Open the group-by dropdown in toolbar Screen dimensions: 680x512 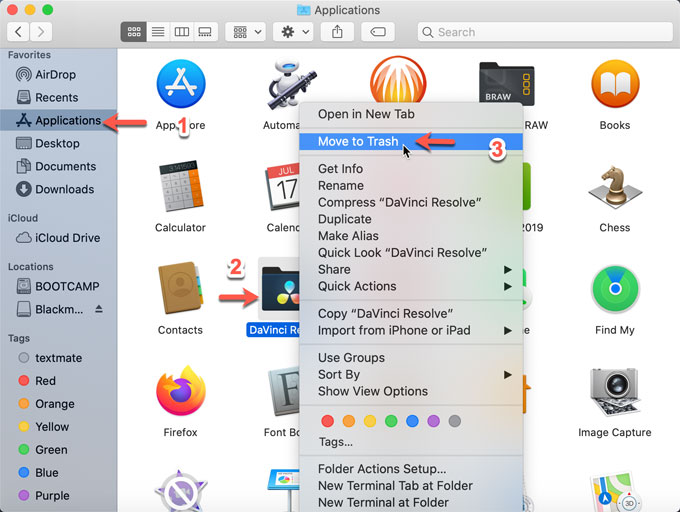pos(246,32)
